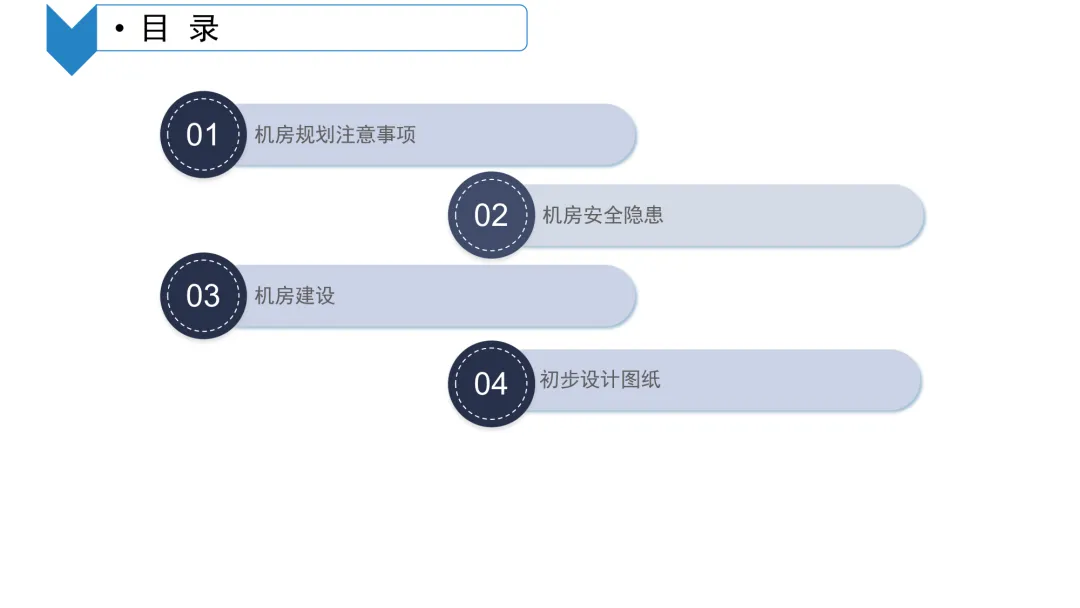Click the pill bar right of 初步设计图纸
The height and width of the screenshot is (608, 1080).
click(792, 380)
